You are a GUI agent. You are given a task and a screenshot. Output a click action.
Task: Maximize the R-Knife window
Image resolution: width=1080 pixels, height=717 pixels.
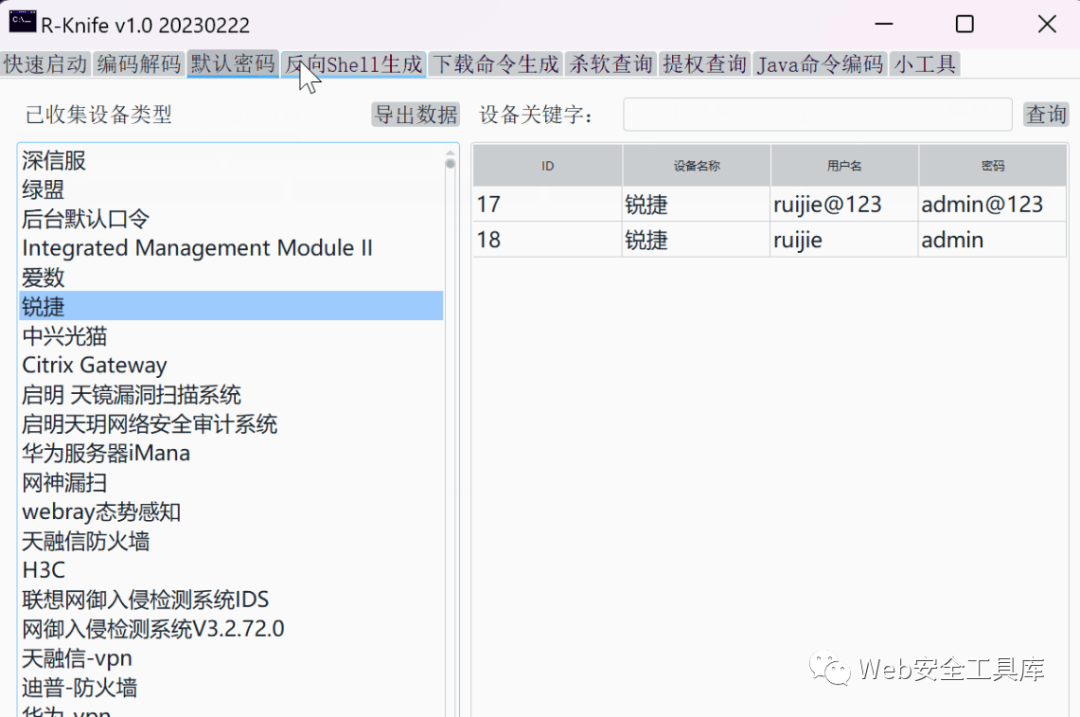coord(965,24)
